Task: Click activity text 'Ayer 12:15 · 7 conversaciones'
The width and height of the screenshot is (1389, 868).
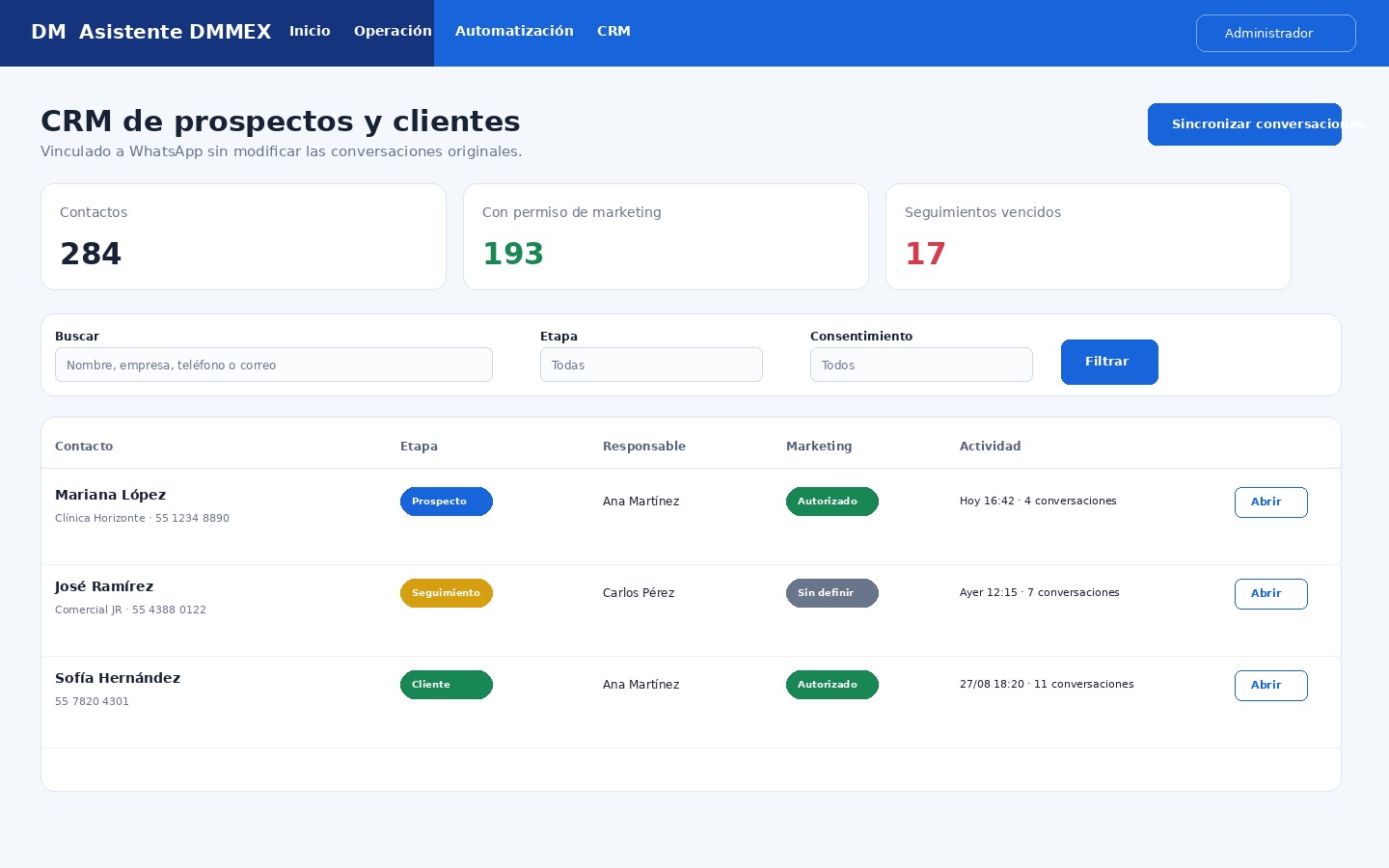Action: pyautogui.click(x=1040, y=593)
